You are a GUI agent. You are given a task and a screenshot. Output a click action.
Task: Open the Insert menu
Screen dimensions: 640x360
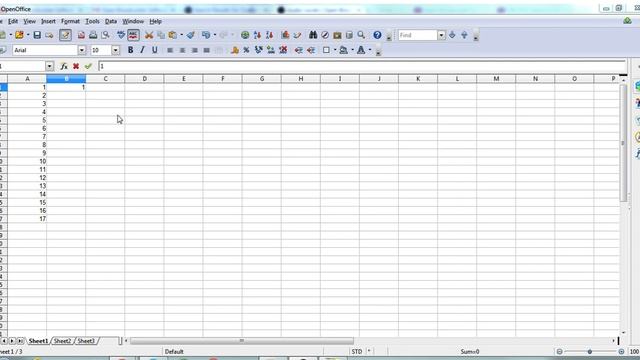pyautogui.click(x=48, y=21)
